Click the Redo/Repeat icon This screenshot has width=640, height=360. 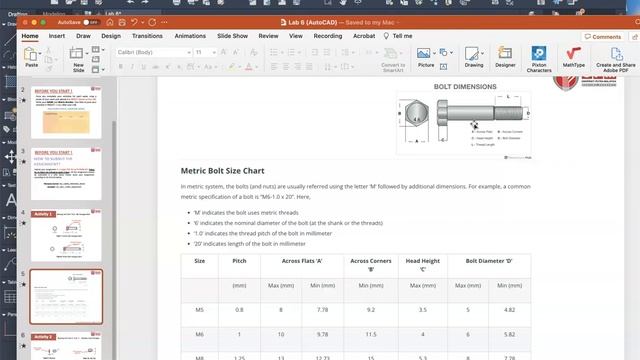[x=152, y=22]
